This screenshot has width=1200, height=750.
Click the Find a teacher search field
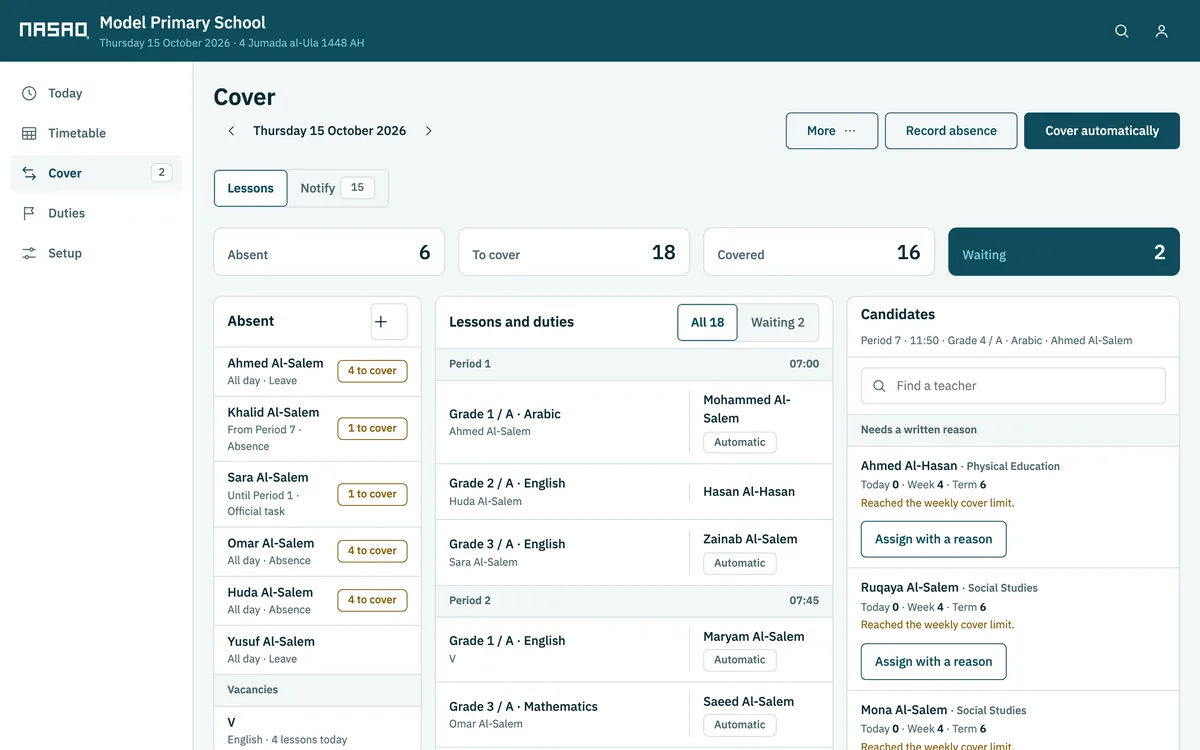click(1013, 386)
